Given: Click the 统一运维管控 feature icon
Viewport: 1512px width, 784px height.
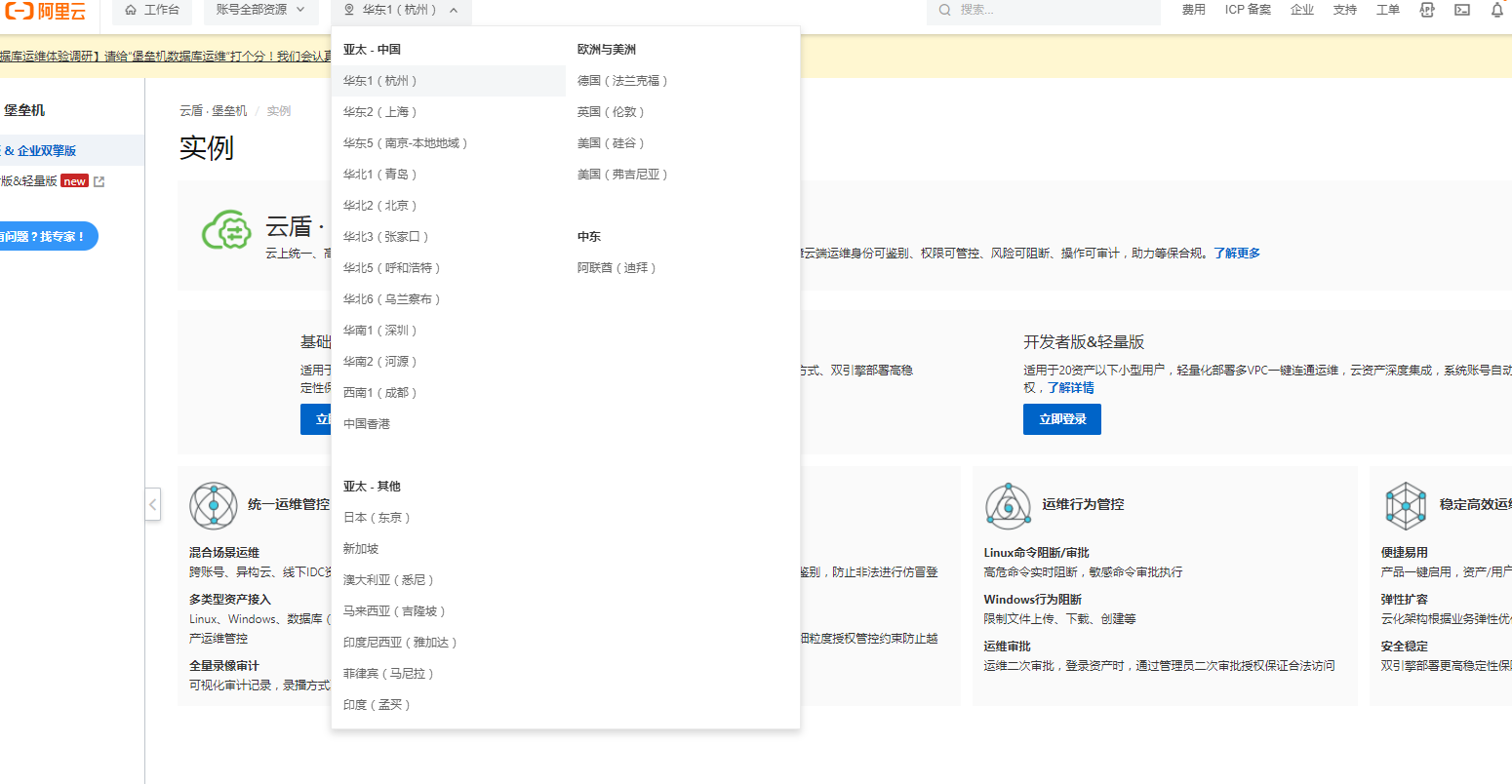Looking at the screenshot, I should tap(214, 505).
